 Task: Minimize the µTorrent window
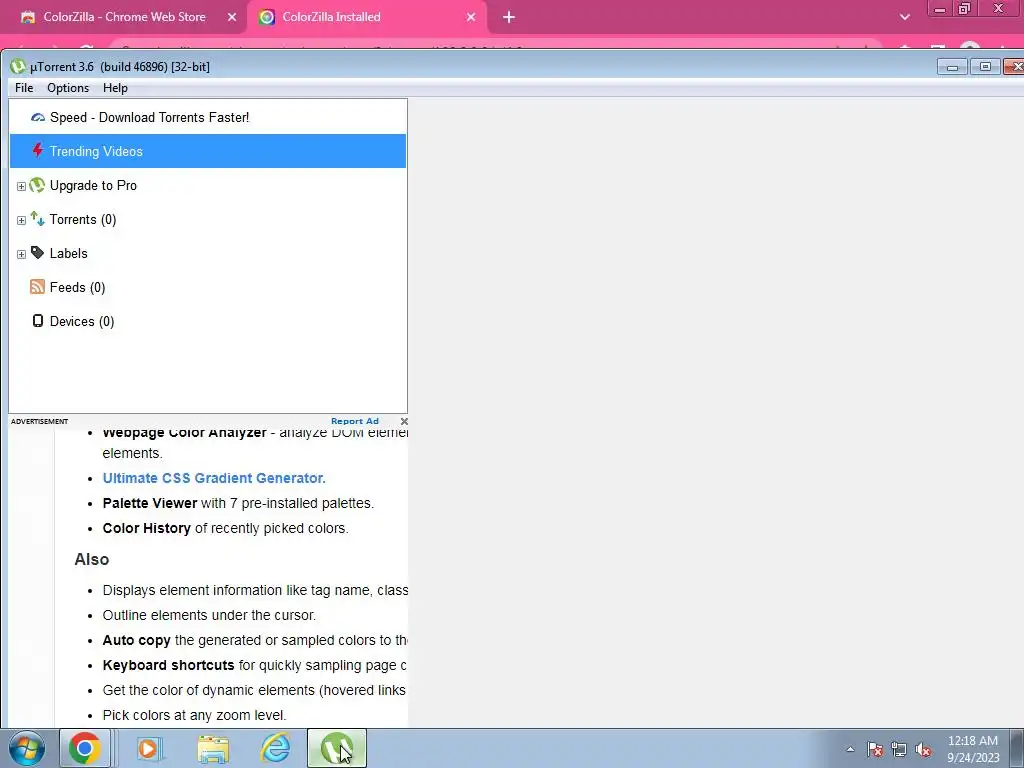click(x=952, y=67)
